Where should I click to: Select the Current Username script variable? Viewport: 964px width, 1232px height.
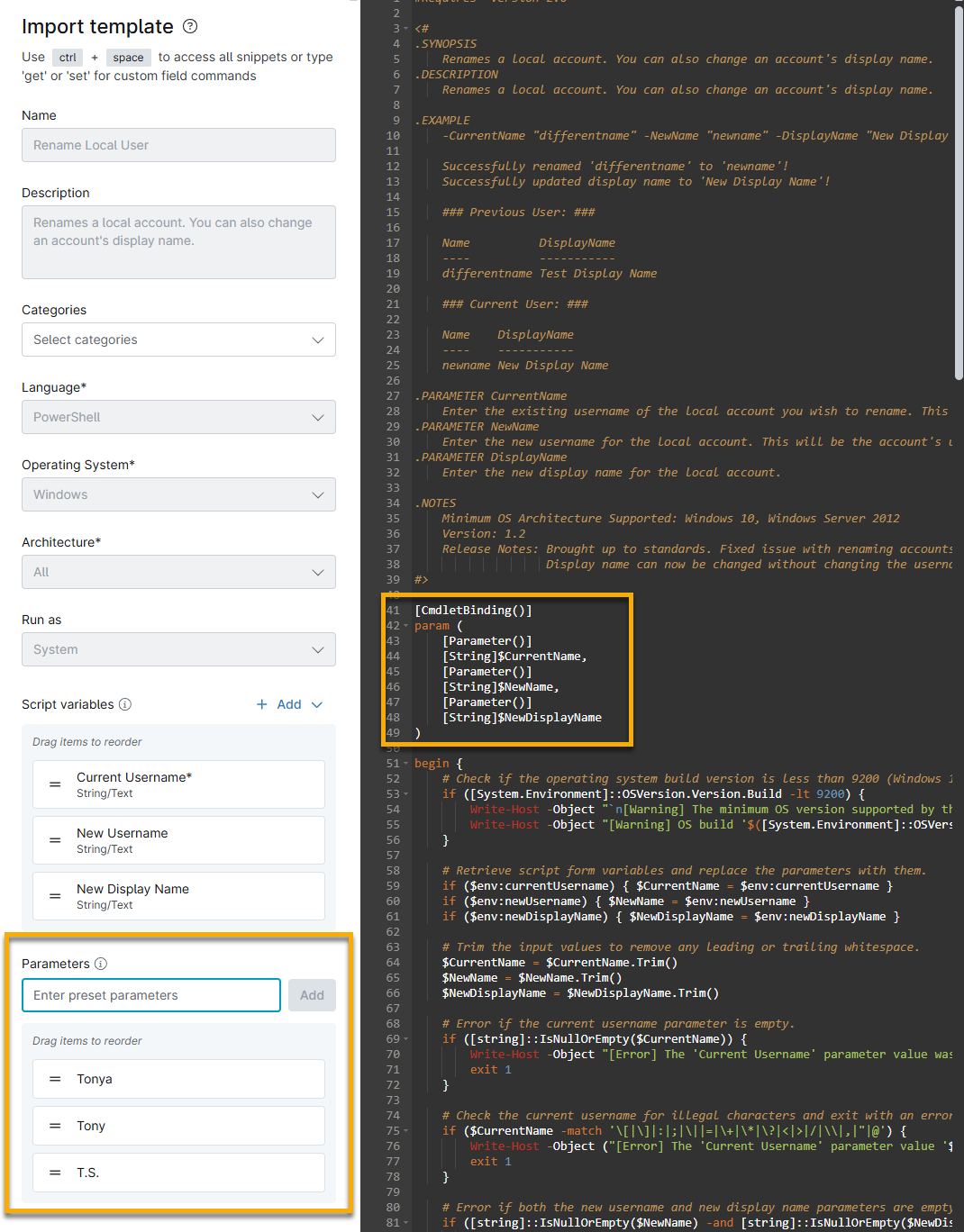tap(178, 784)
